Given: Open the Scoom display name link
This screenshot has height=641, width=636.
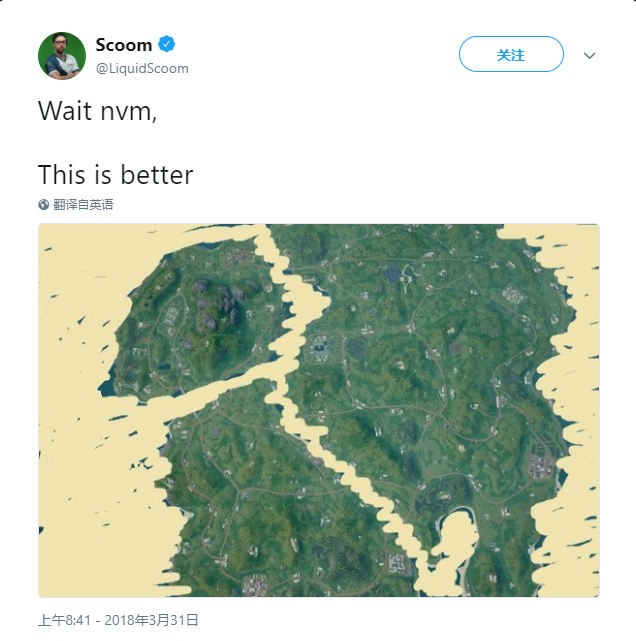Looking at the screenshot, I should tap(124, 45).
